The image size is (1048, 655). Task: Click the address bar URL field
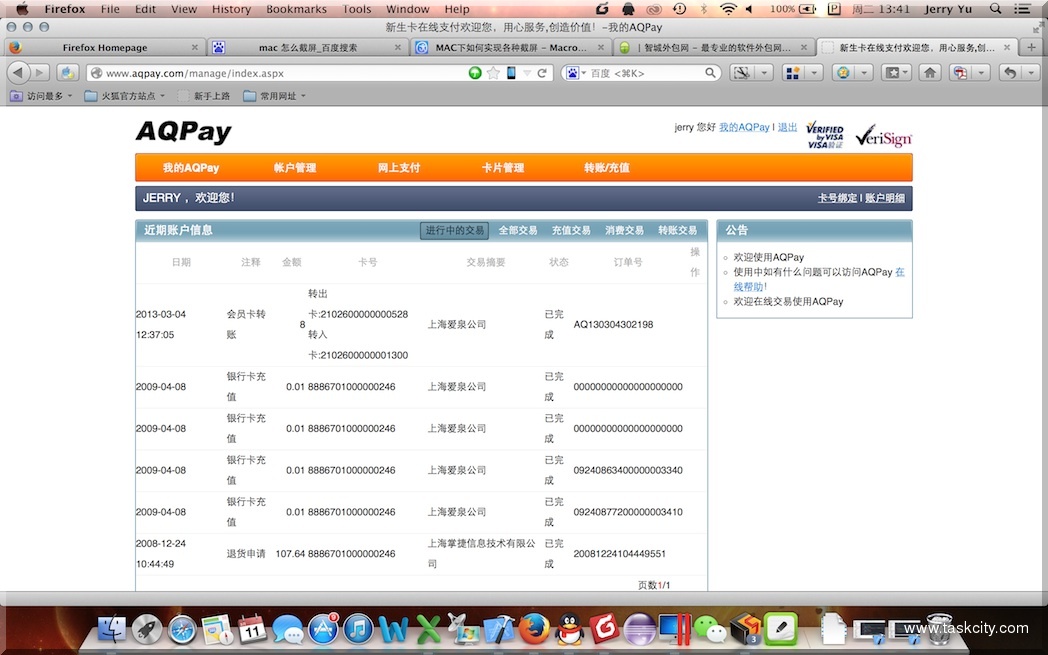coord(284,73)
